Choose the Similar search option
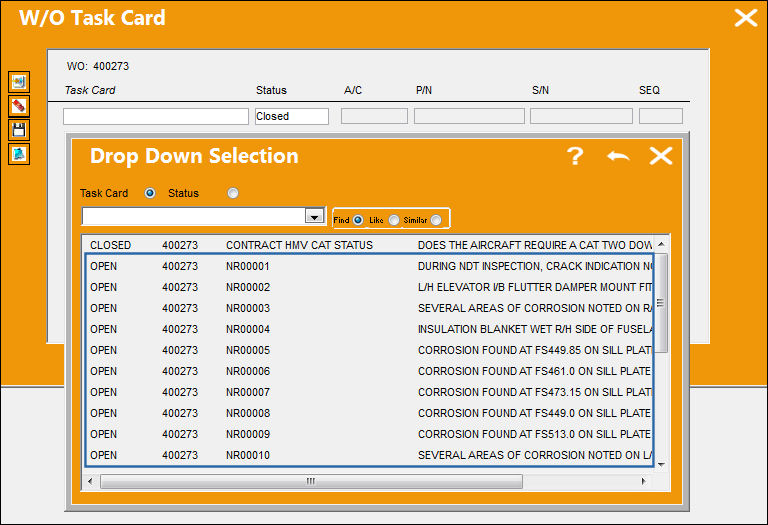This screenshot has width=768, height=525. (x=436, y=220)
